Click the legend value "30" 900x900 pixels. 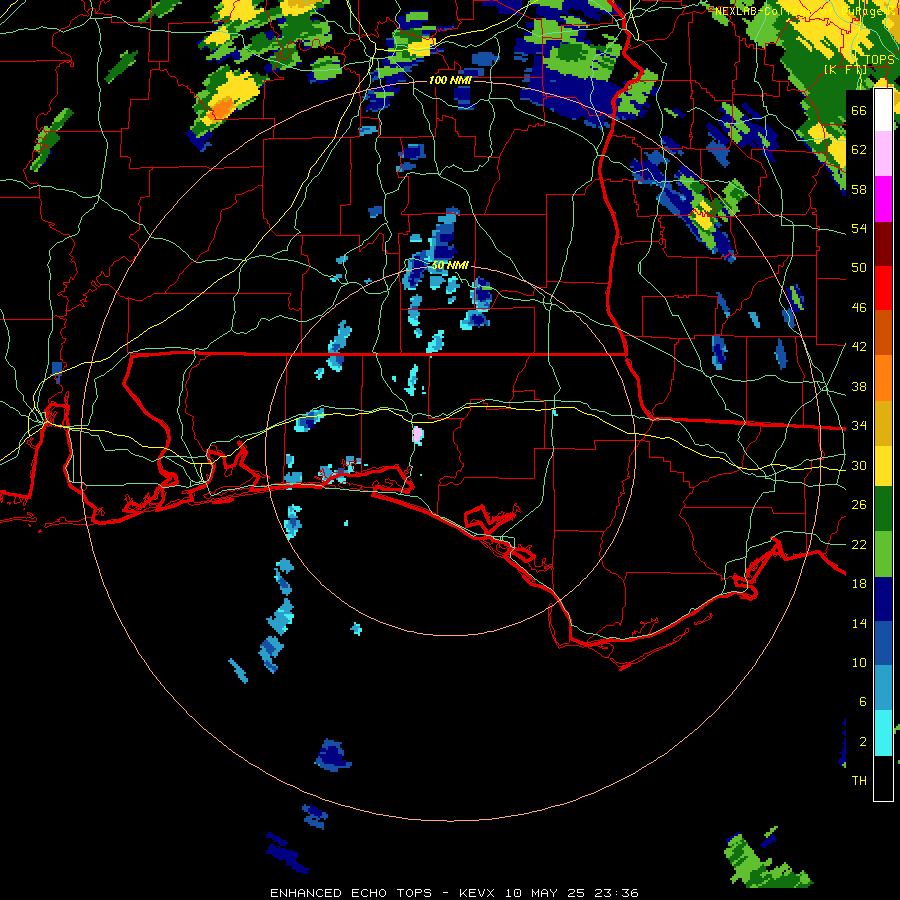click(x=859, y=465)
